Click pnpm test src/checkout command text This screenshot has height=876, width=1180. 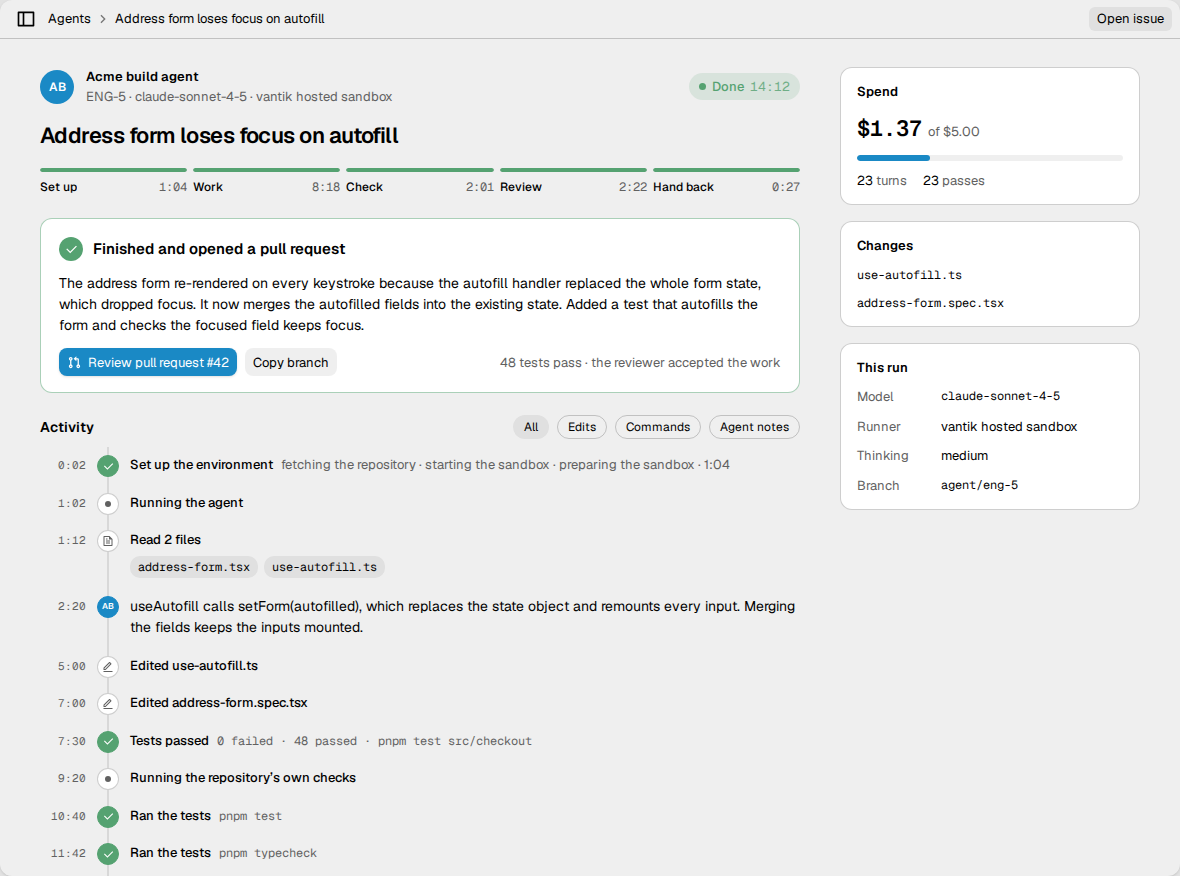[455, 741]
